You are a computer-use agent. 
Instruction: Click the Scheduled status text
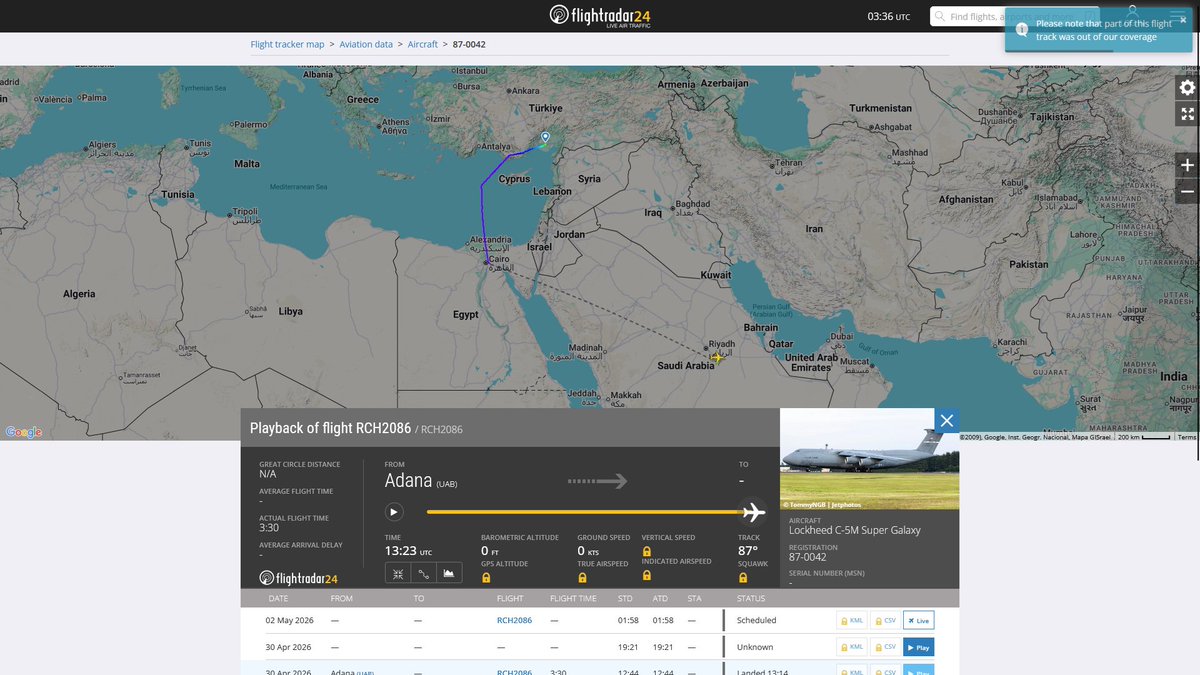756,620
